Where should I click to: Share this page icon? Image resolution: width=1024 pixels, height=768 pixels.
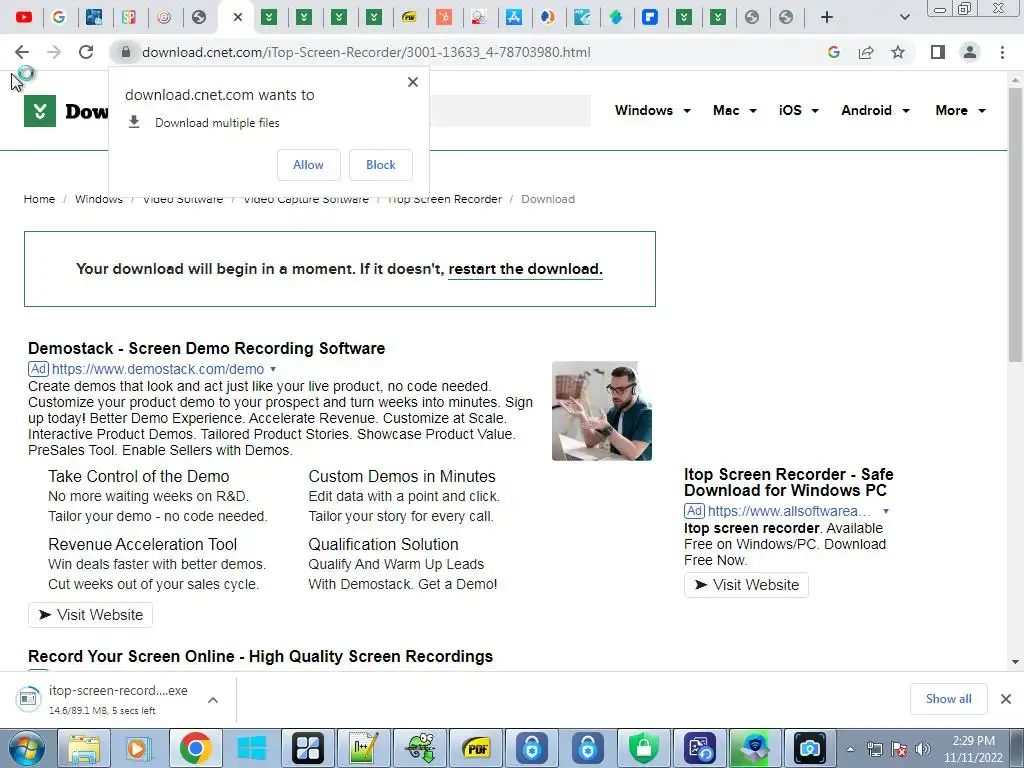(x=866, y=52)
